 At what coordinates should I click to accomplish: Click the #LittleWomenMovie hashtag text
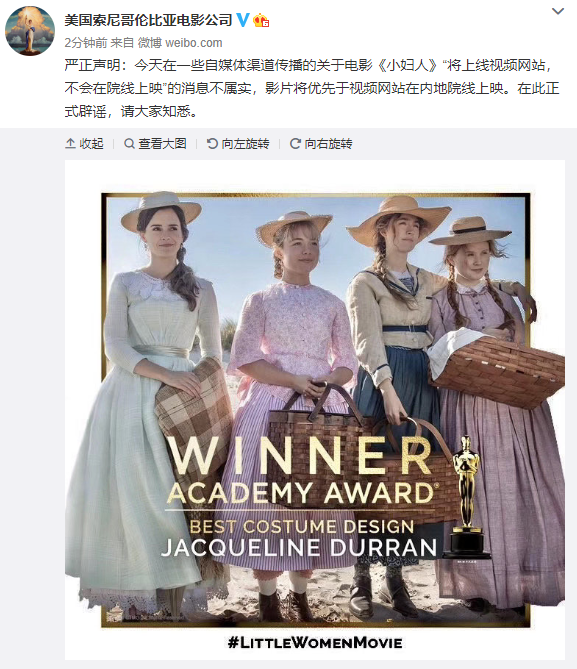click(x=315, y=642)
